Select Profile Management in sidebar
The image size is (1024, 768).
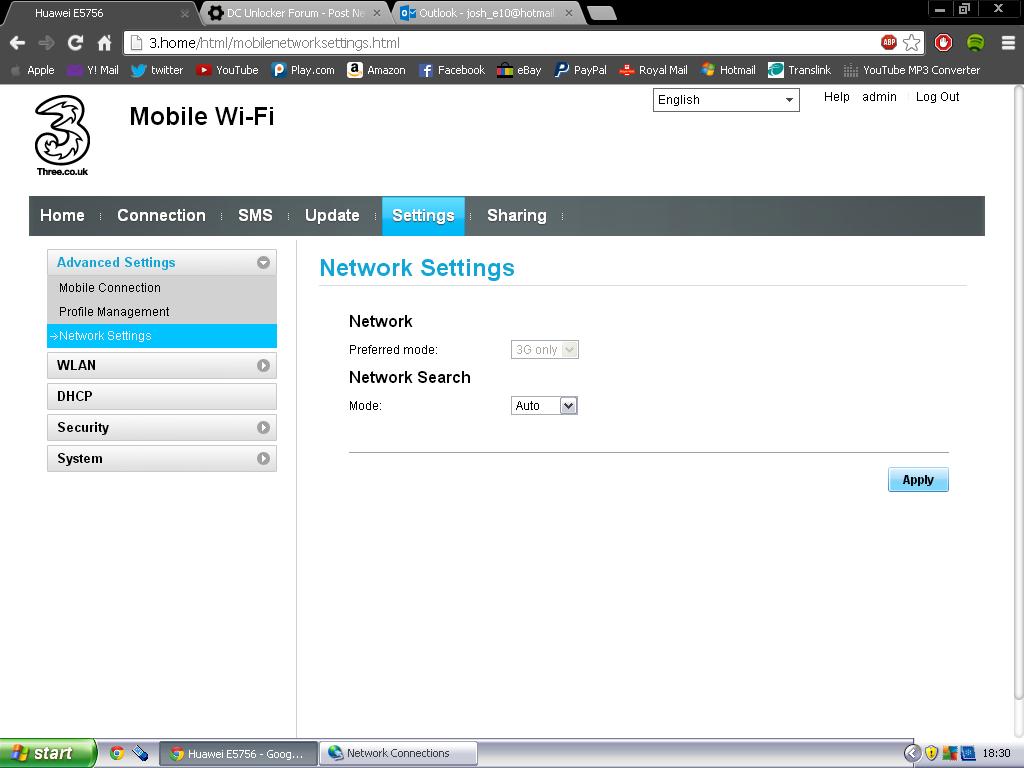pyautogui.click(x=114, y=312)
